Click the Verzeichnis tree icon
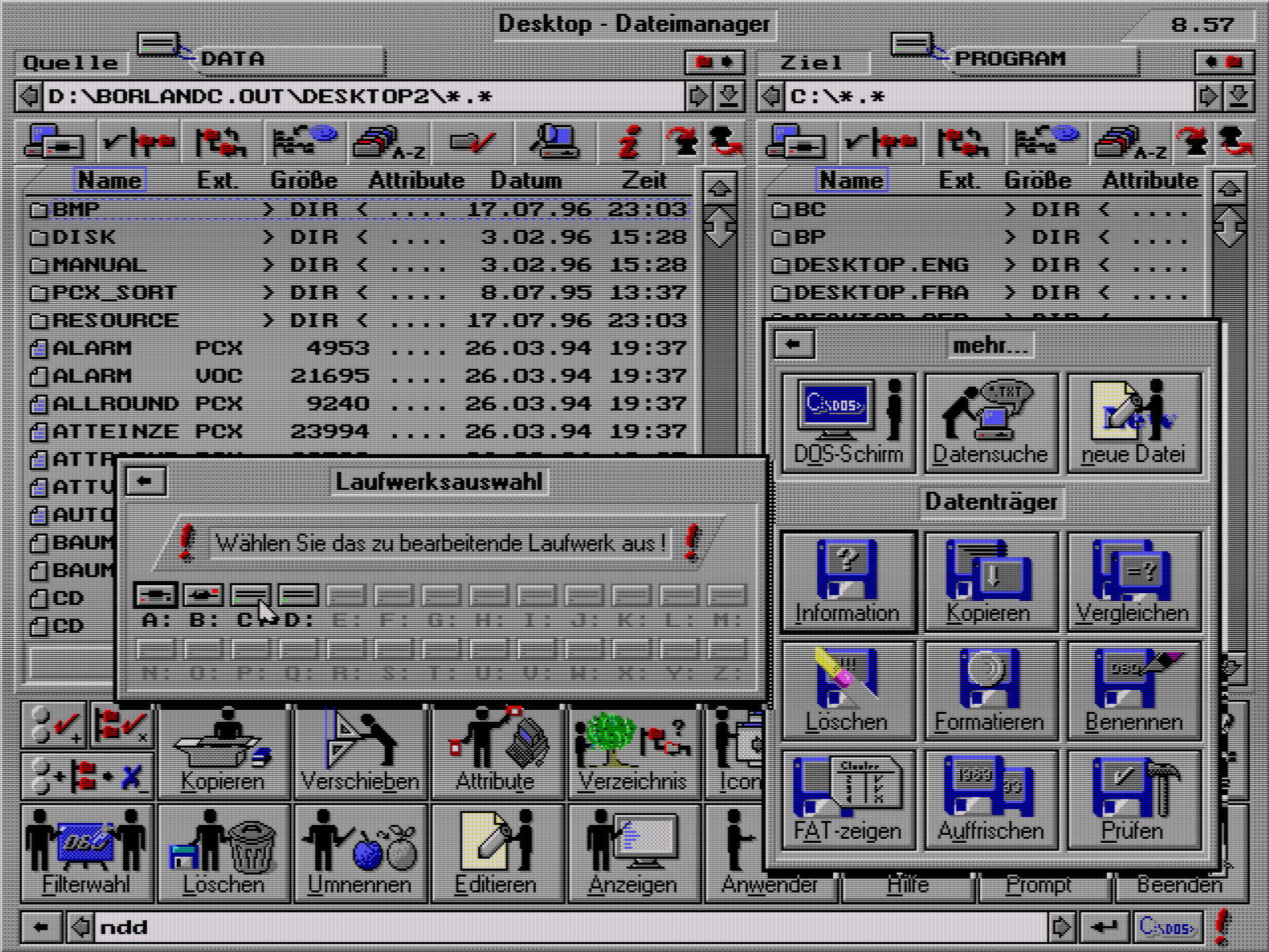 point(633,751)
